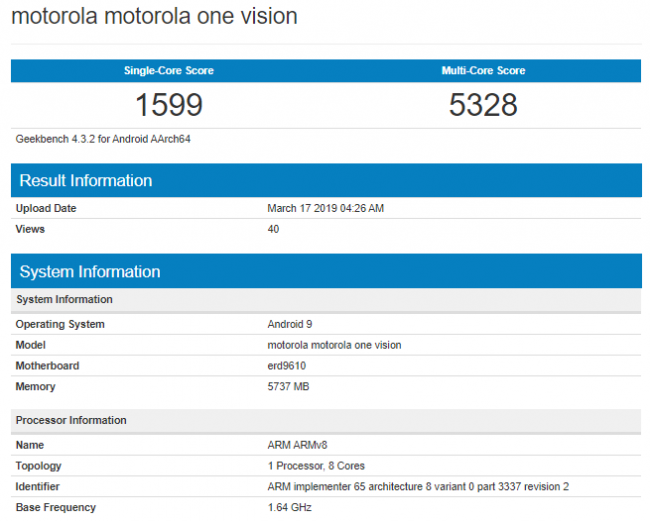Click the processor Name value ARM ARMv8
650x521 pixels.
296,445
